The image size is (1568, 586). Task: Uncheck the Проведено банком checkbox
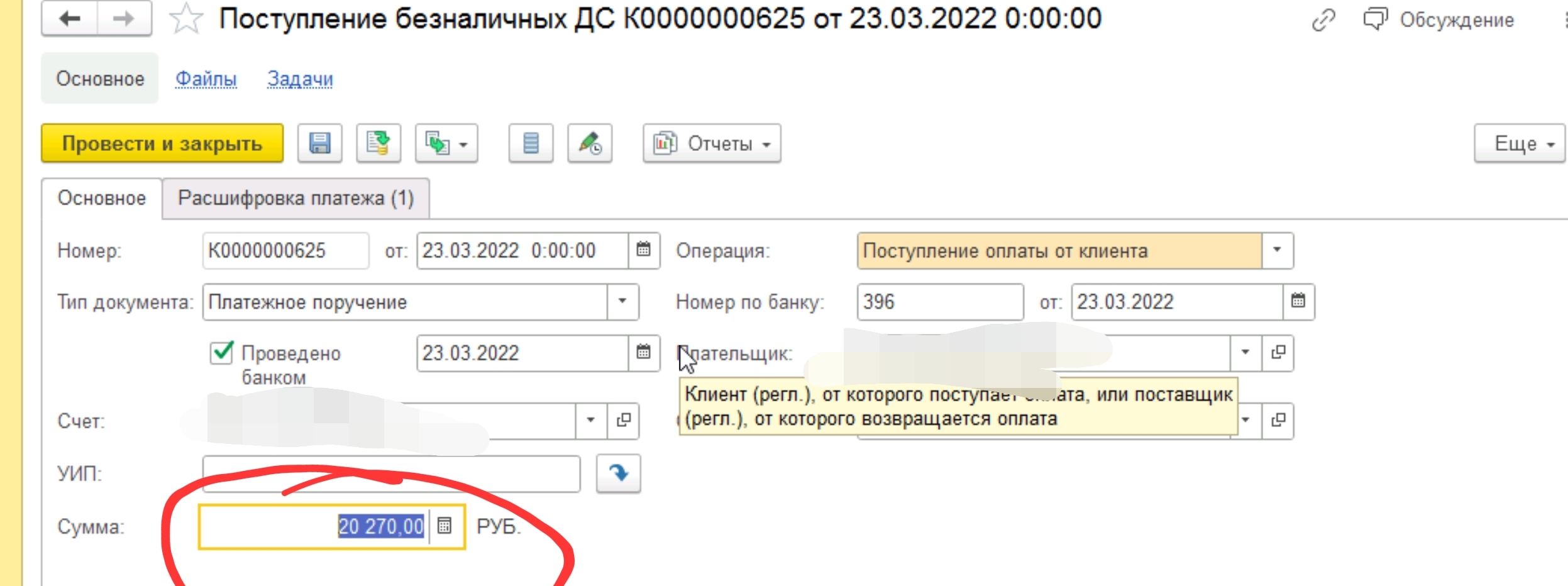point(222,353)
